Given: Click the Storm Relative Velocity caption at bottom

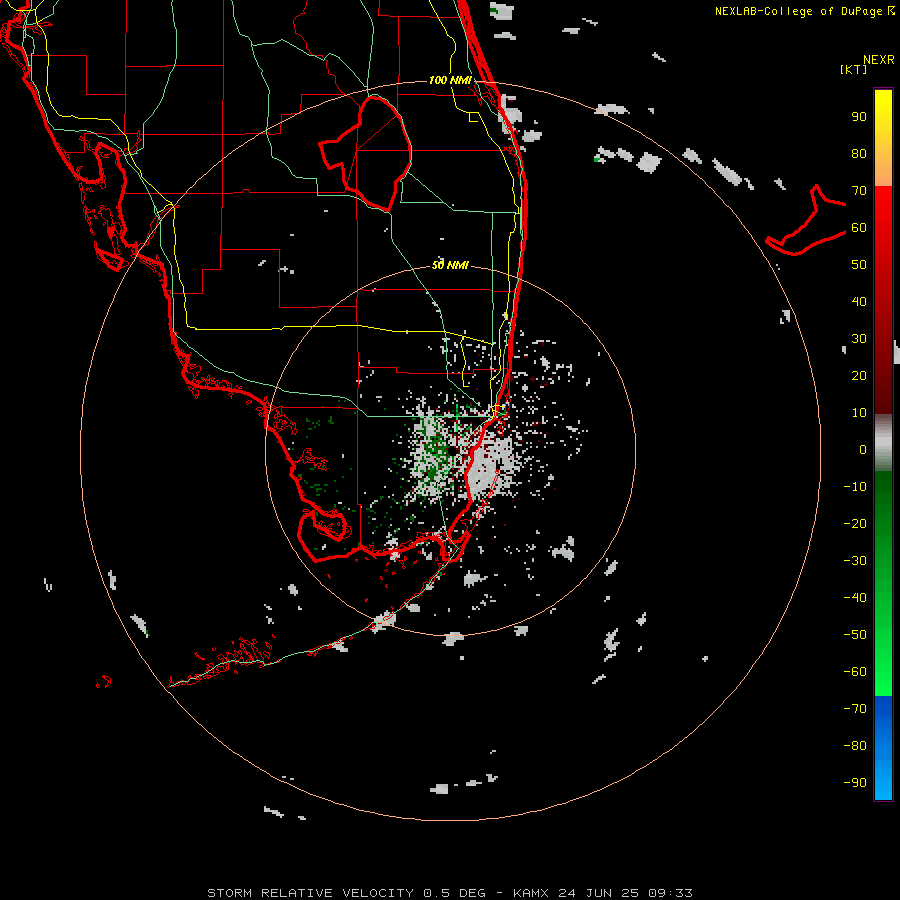Looking at the screenshot, I should pos(450,893).
